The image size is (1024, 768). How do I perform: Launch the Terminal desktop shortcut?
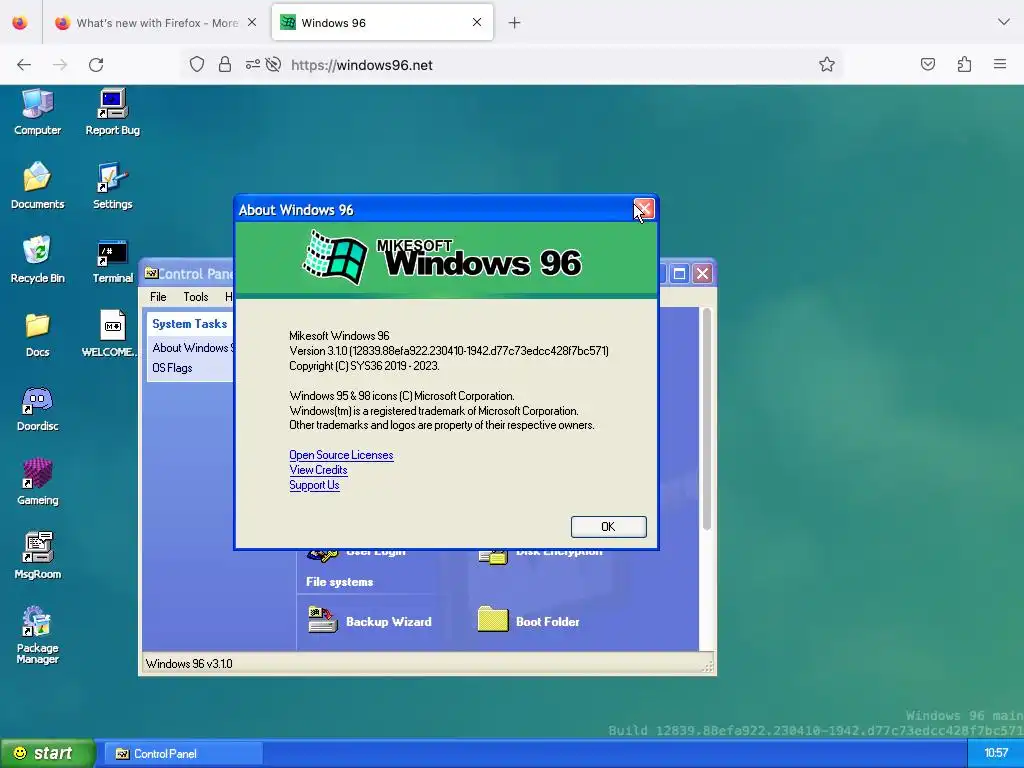(x=112, y=259)
